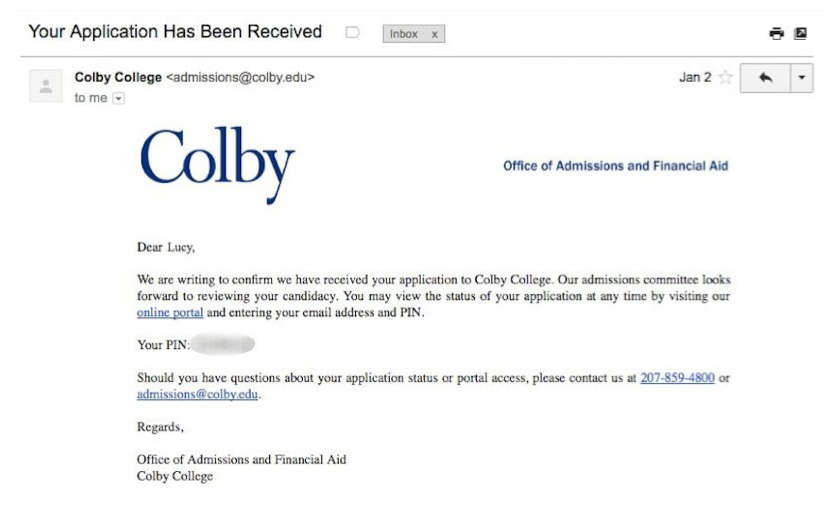Open the email in a new window

point(800,33)
